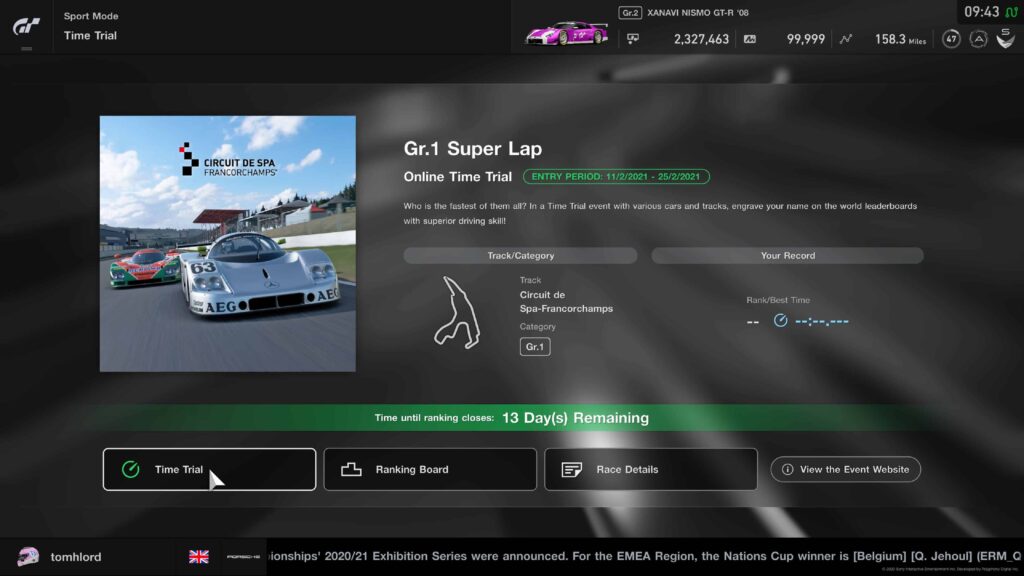Click the XANAVI NISMO GT-R '08 car name
Viewport: 1024px width, 576px height.
click(x=697, y=12)
